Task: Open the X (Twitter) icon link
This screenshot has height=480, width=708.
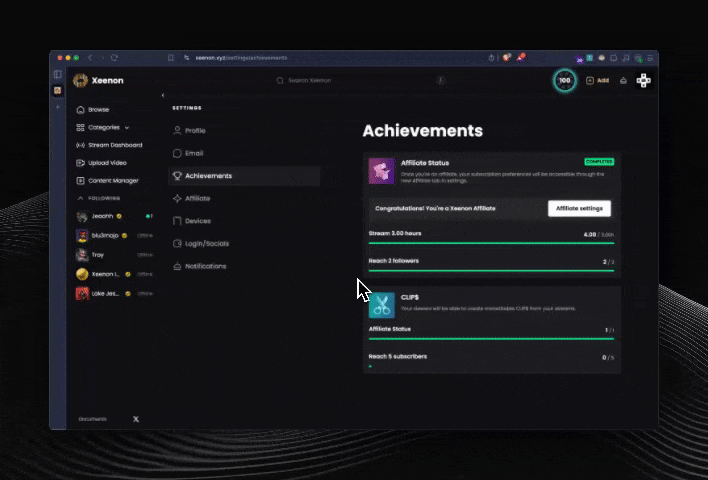Action: pos(136,419)
